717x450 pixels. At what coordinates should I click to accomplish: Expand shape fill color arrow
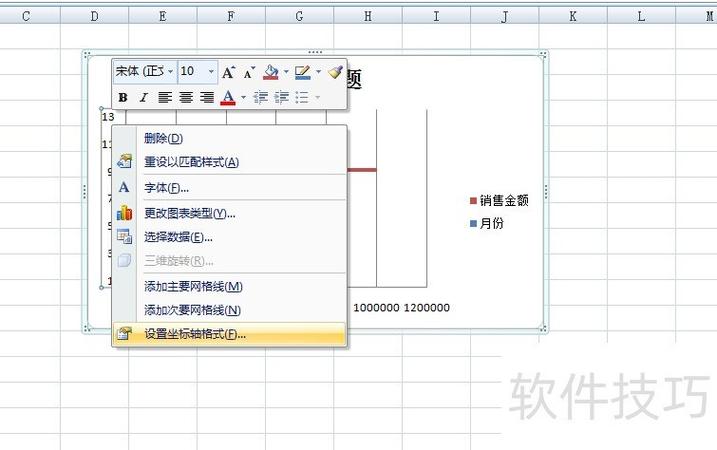click(286, 72)
